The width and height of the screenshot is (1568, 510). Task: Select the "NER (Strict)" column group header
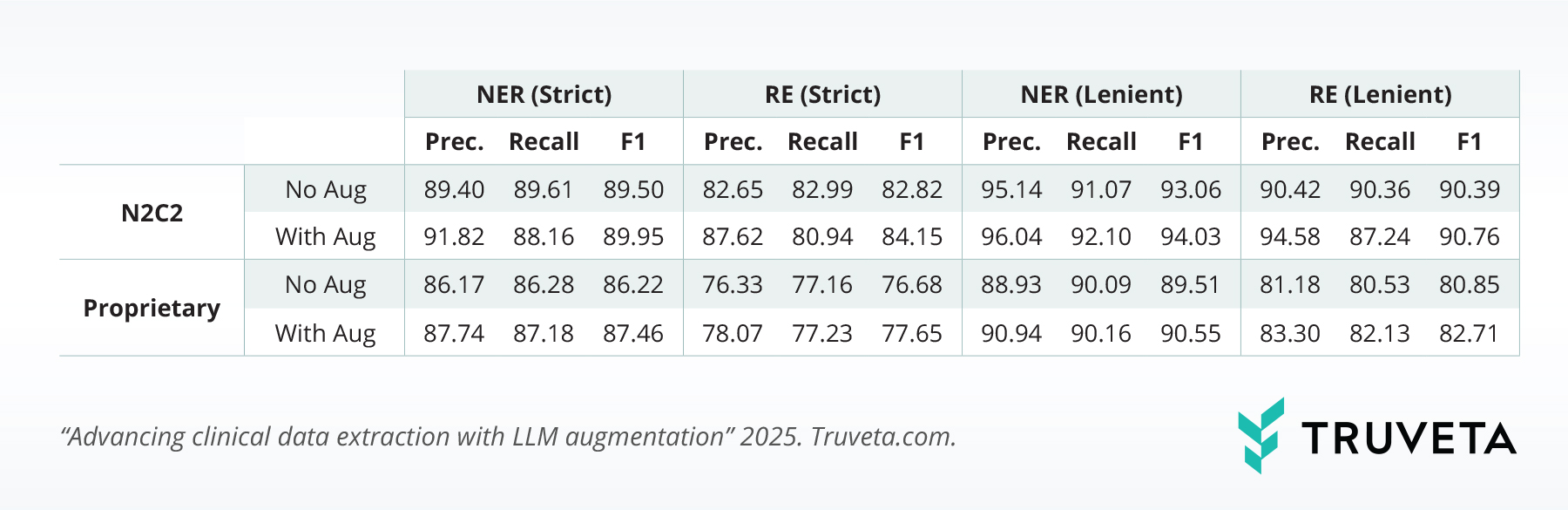(544, 94)
